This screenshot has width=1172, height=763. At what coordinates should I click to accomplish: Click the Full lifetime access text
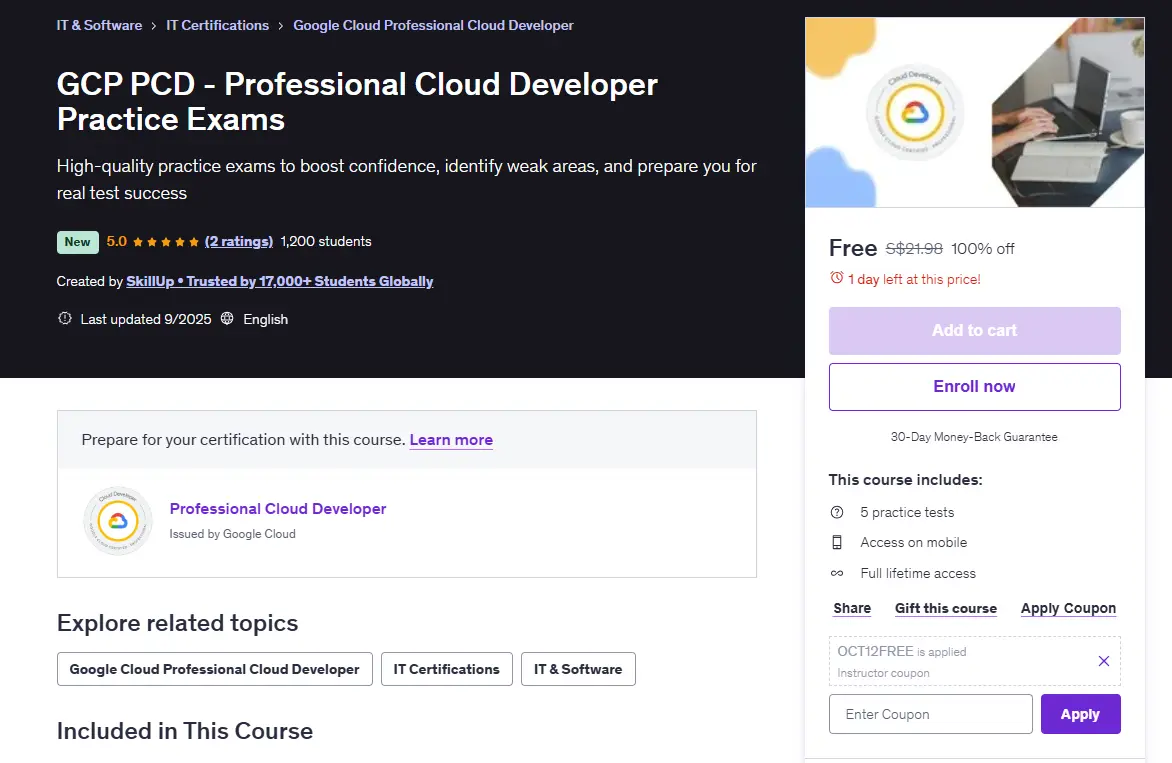pyautogui.click(x=918, y=573)
